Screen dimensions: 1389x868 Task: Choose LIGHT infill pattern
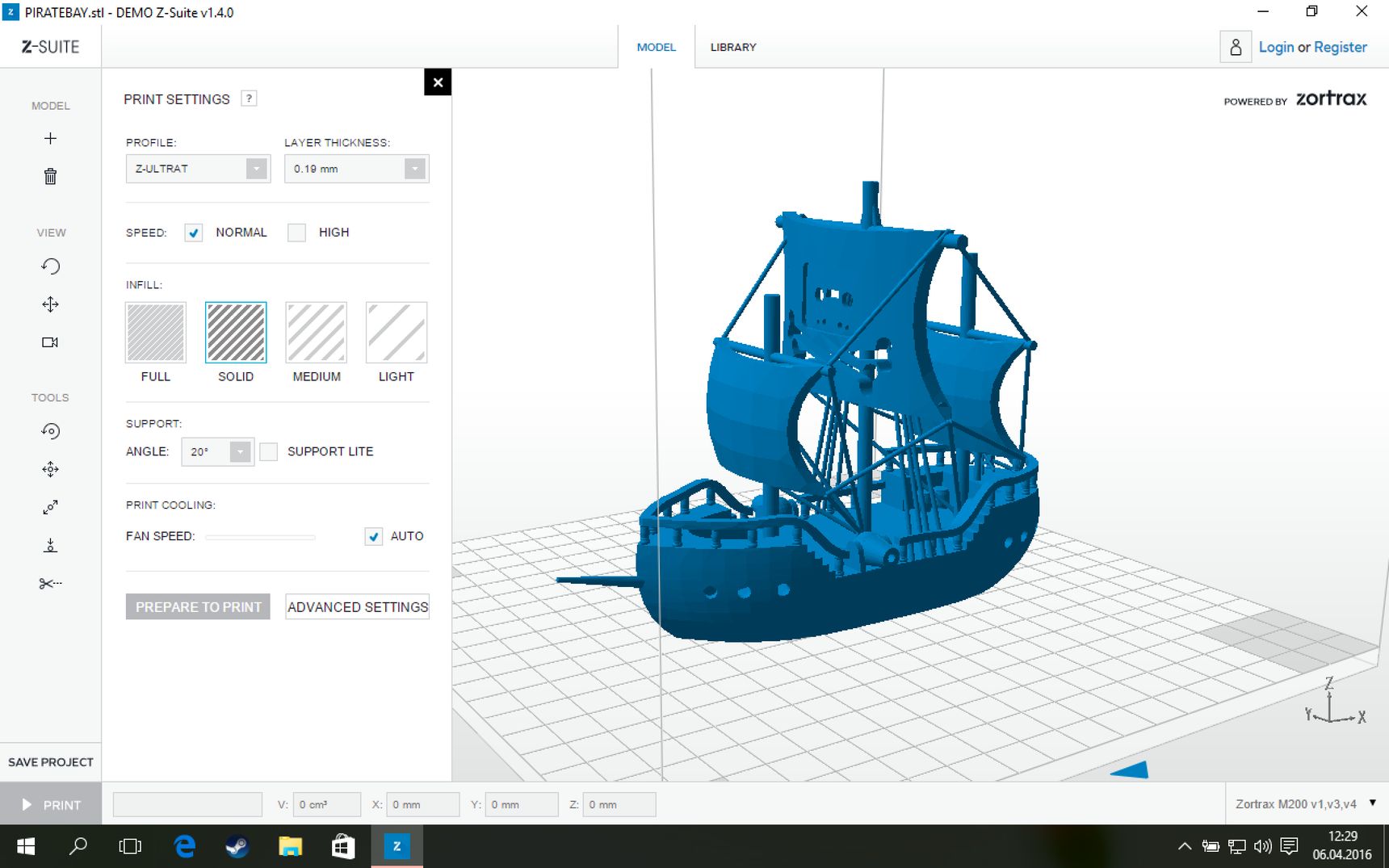click(397, 333)
